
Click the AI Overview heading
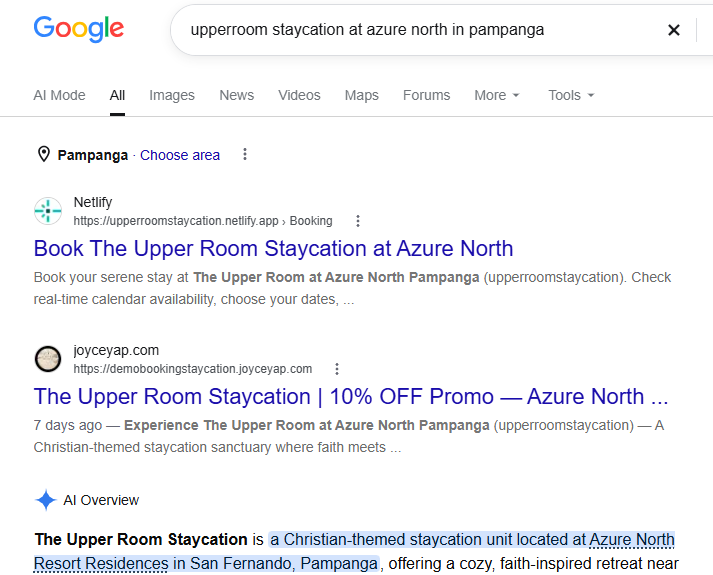[101, 500]
